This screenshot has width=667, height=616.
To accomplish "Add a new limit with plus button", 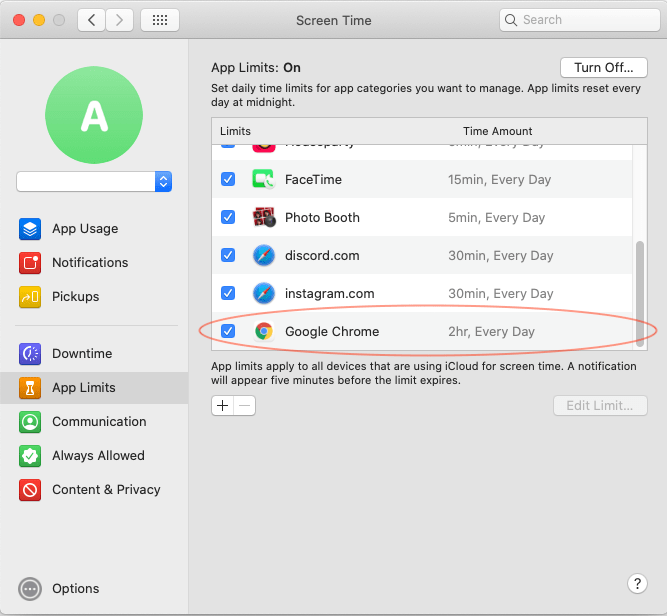I will click(222, 405).
